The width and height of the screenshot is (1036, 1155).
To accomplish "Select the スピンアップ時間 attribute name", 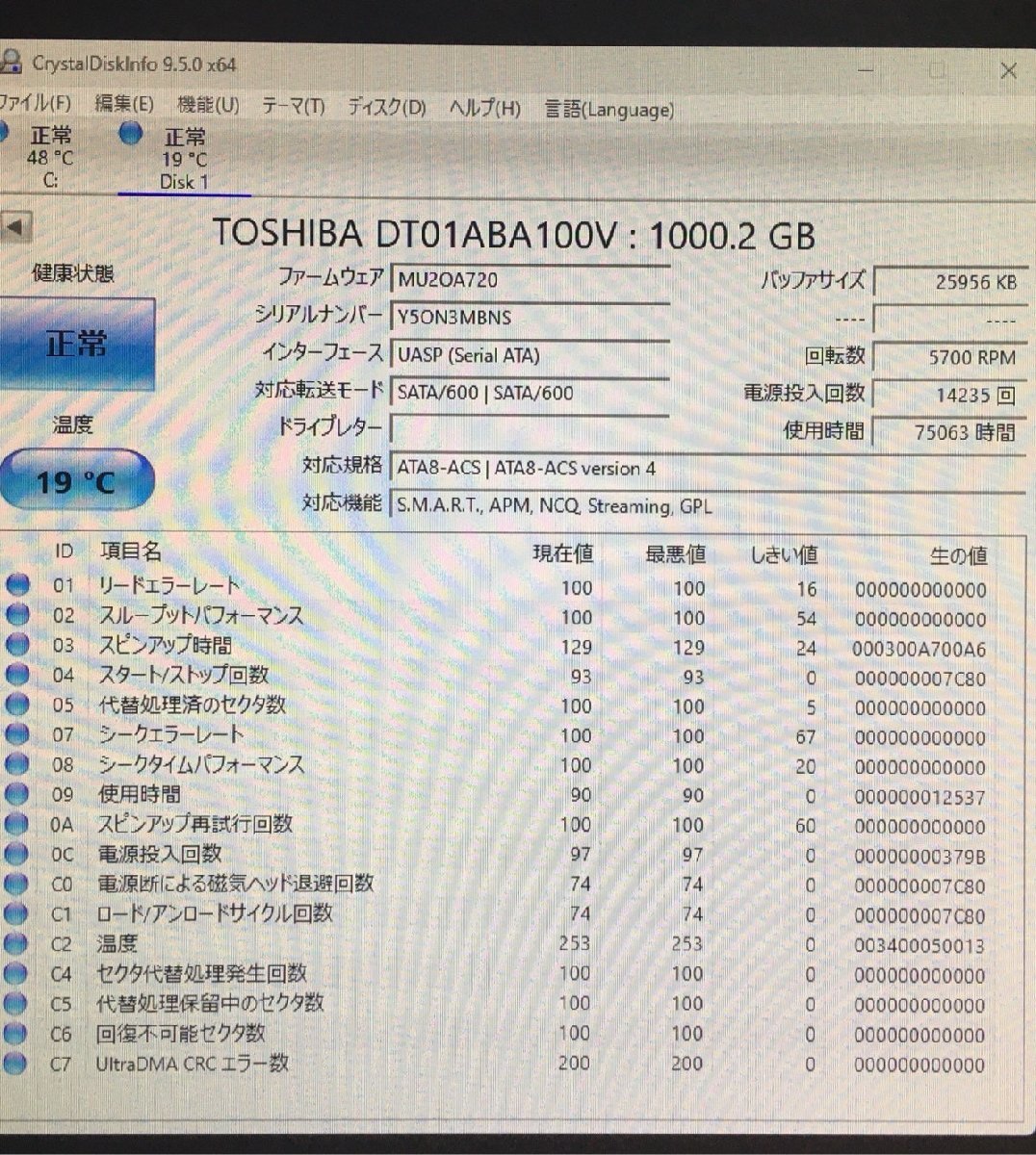I will pyautogui.click(x=165, y=645).
